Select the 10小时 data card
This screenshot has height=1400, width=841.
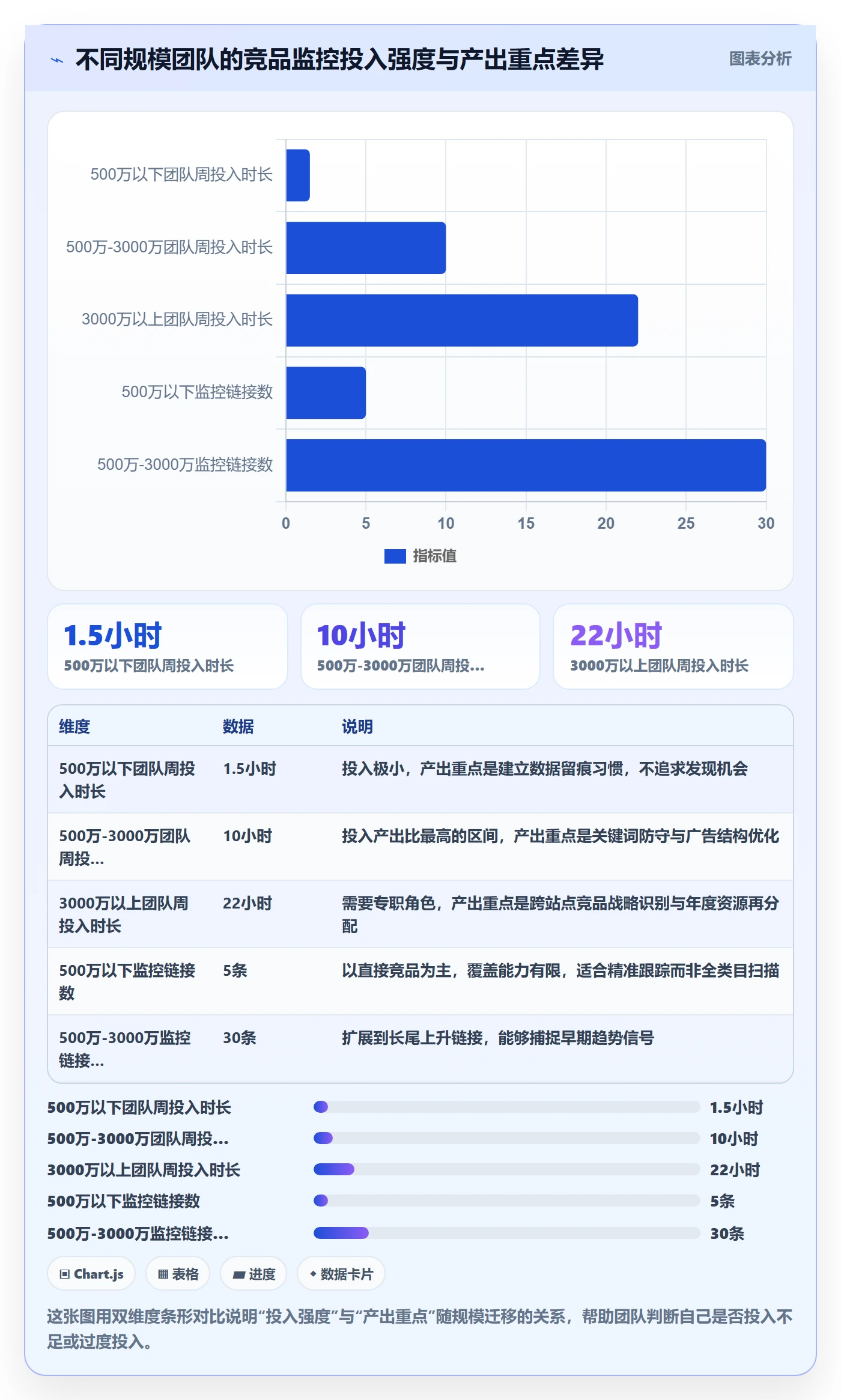pyautogui.click(x=421, y=647)
